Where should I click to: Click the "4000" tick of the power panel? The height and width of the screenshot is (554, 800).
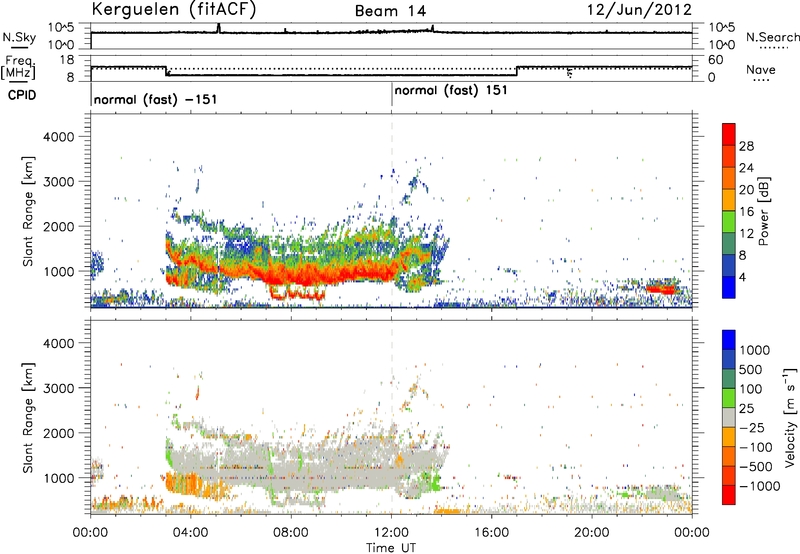(59, 137)
